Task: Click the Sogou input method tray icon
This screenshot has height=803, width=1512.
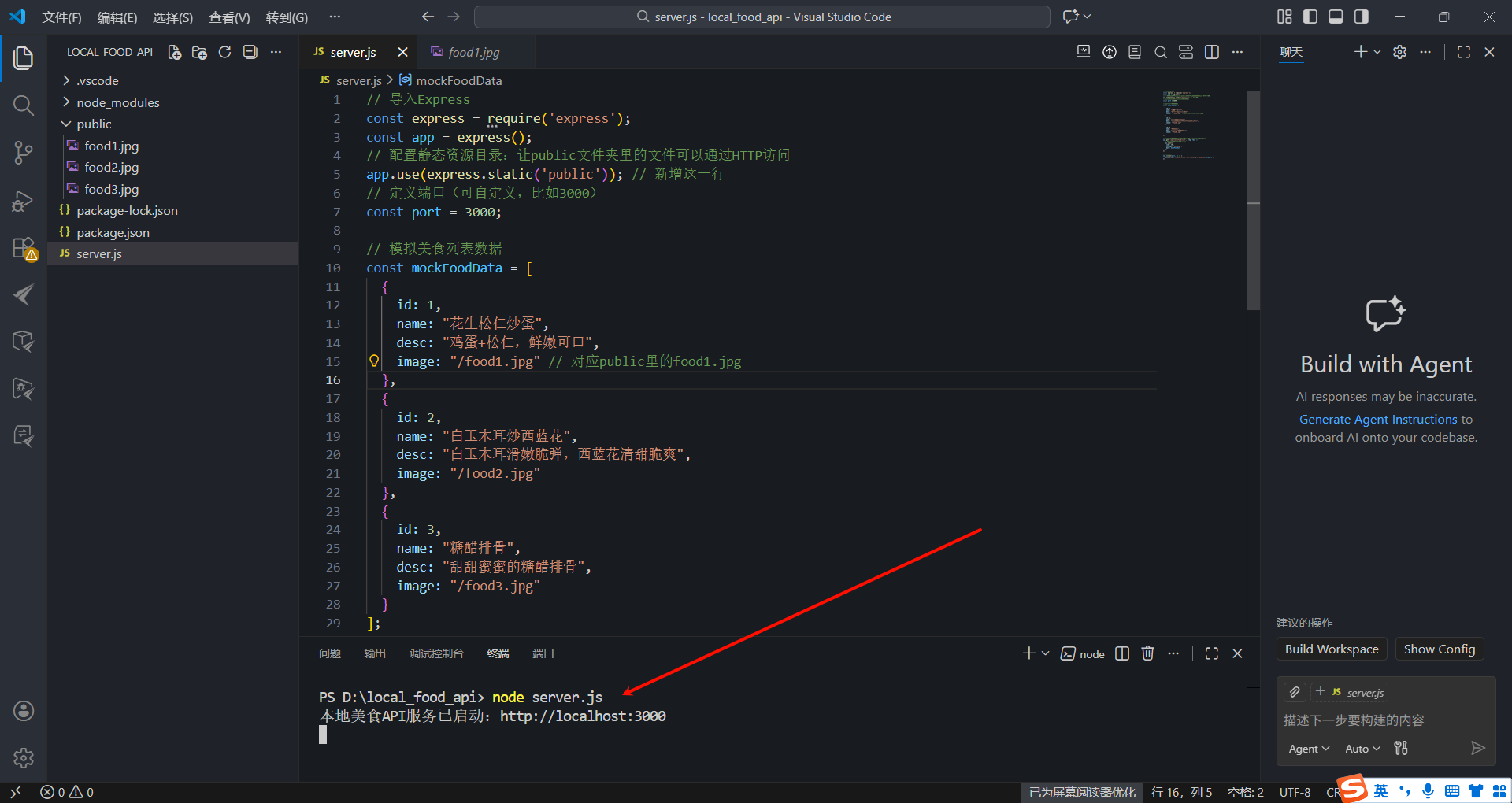Action: pos(1353,788)
